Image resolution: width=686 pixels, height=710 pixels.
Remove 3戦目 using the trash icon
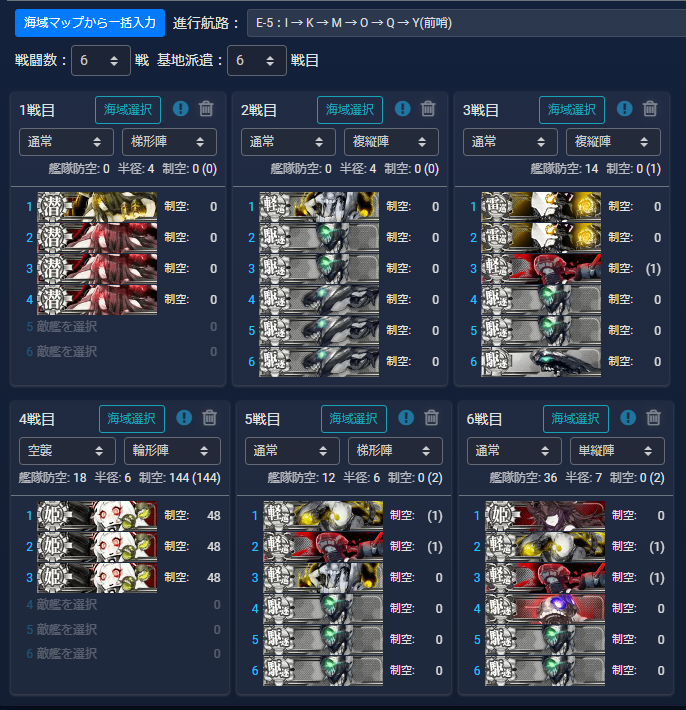(x=650, y=109)
